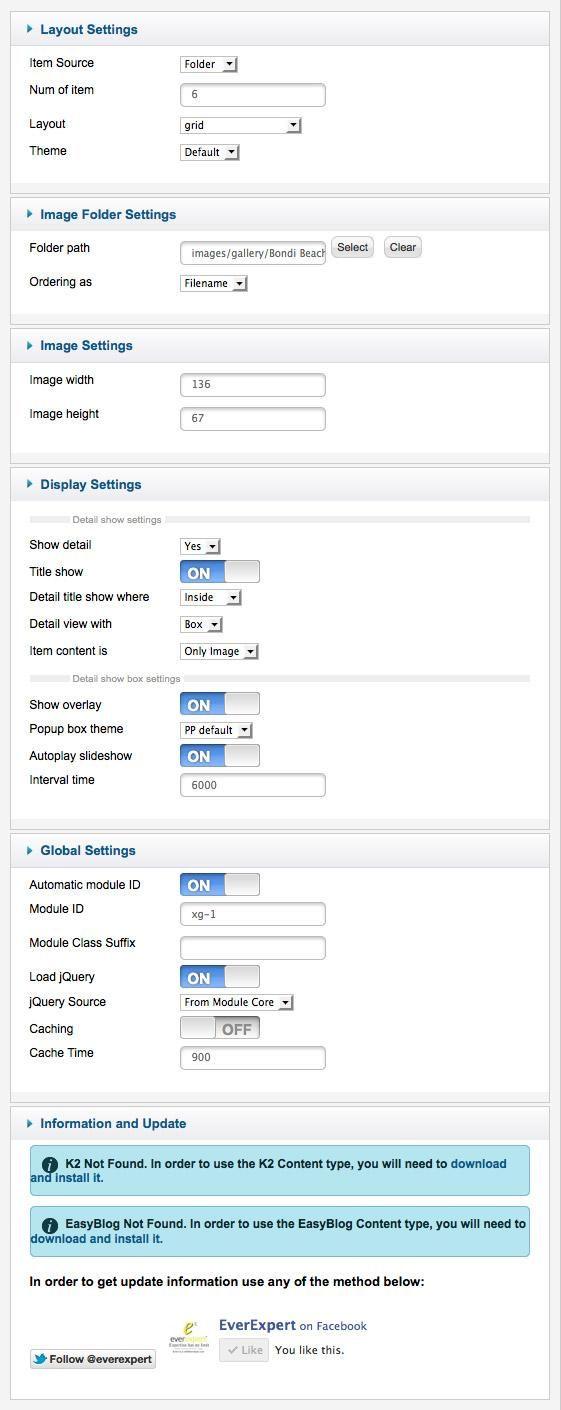
Task: Click the Facebook Like button
Action: coord(244,1350)
